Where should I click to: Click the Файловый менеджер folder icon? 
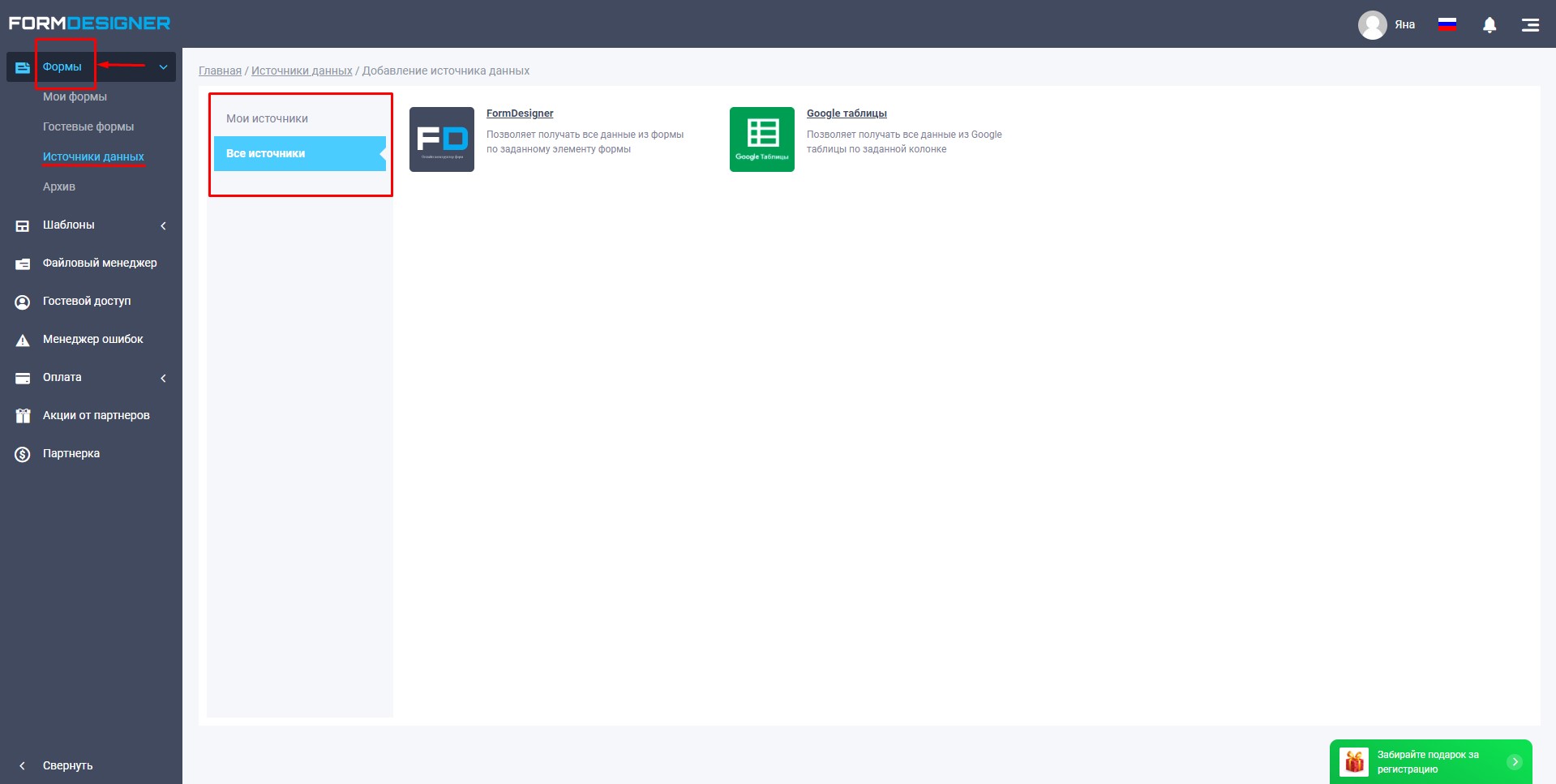(23, 263)
